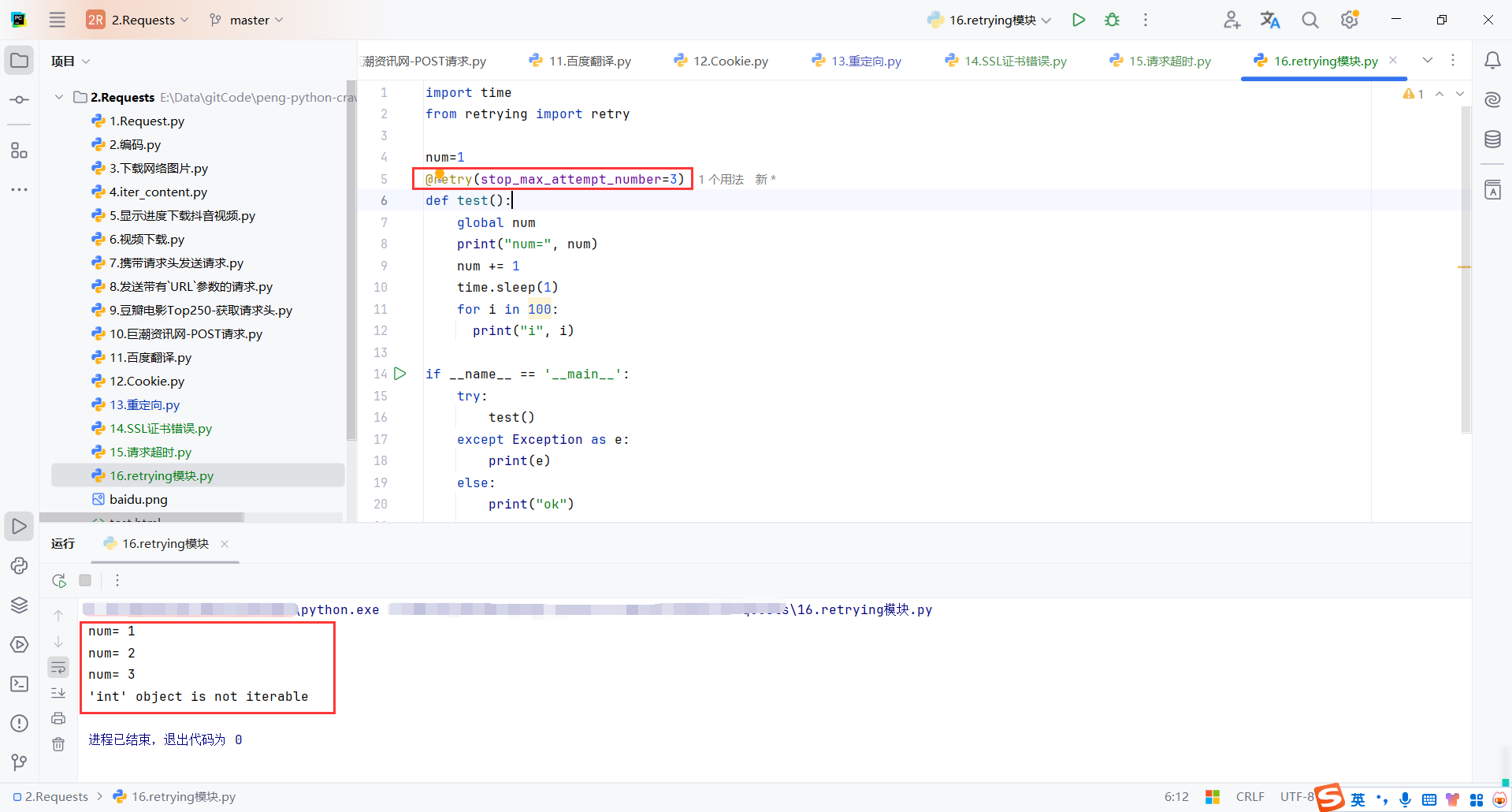
Task: Open the Notifications bell
Action: click(1492, 61)
